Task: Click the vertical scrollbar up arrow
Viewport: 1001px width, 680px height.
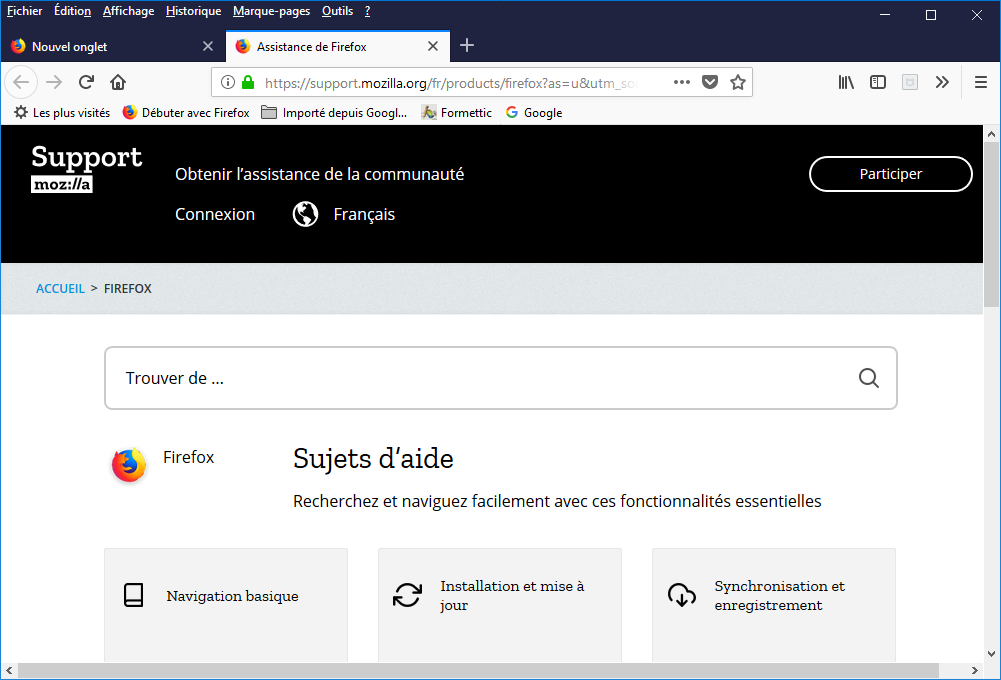Action: [x=991, y=134]
